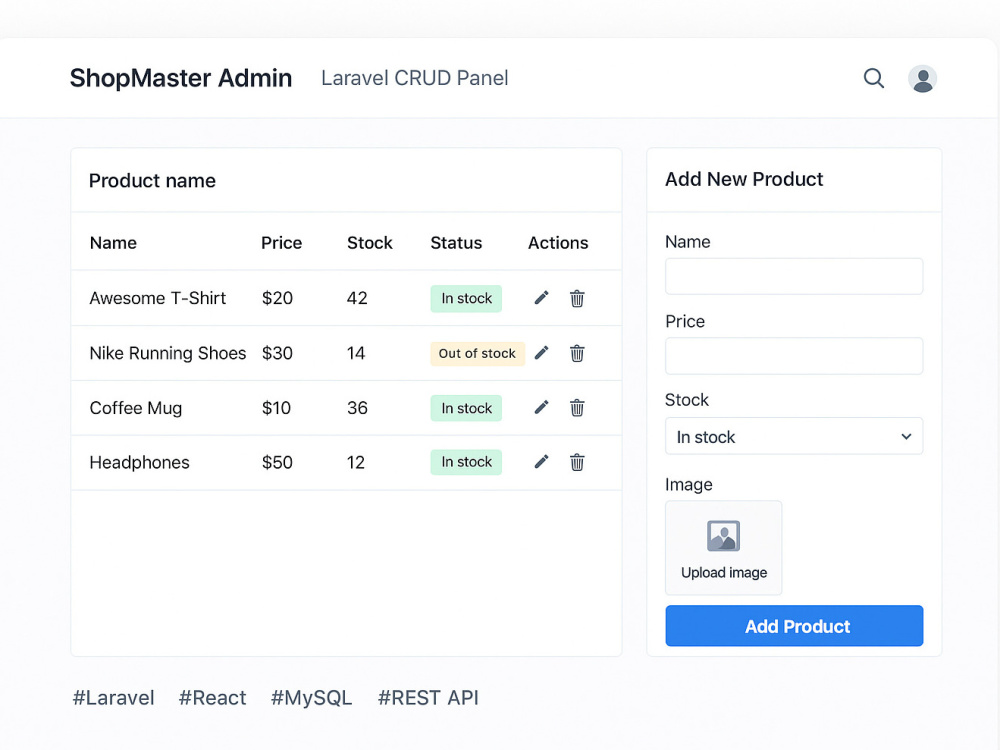The width and height of the screenshot is (1000, 750).
Task: Delete the Awesome T-Shirt product
Action: (577, 298)
